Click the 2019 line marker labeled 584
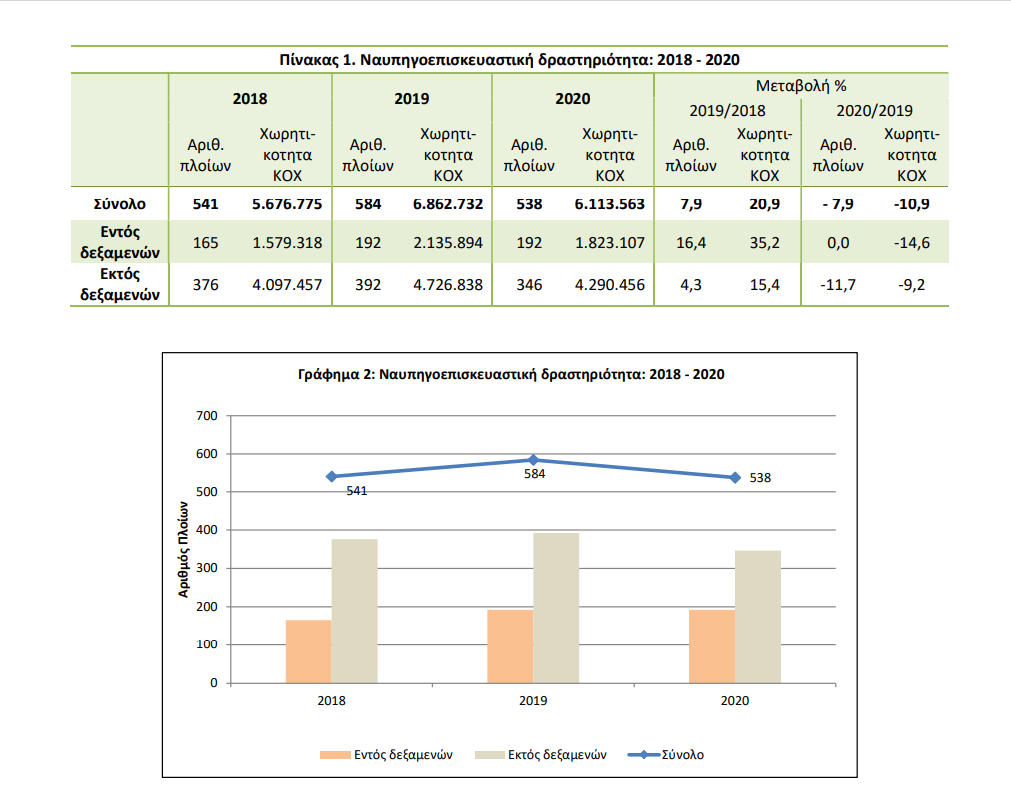 click(x=533, y=460)
